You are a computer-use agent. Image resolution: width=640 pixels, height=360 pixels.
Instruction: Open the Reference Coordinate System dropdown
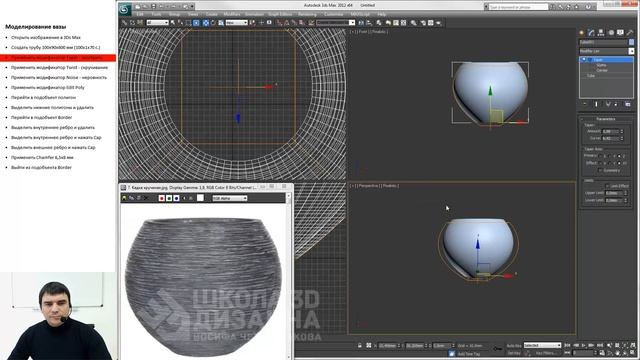pyautogui.click(x=236, y=23)
